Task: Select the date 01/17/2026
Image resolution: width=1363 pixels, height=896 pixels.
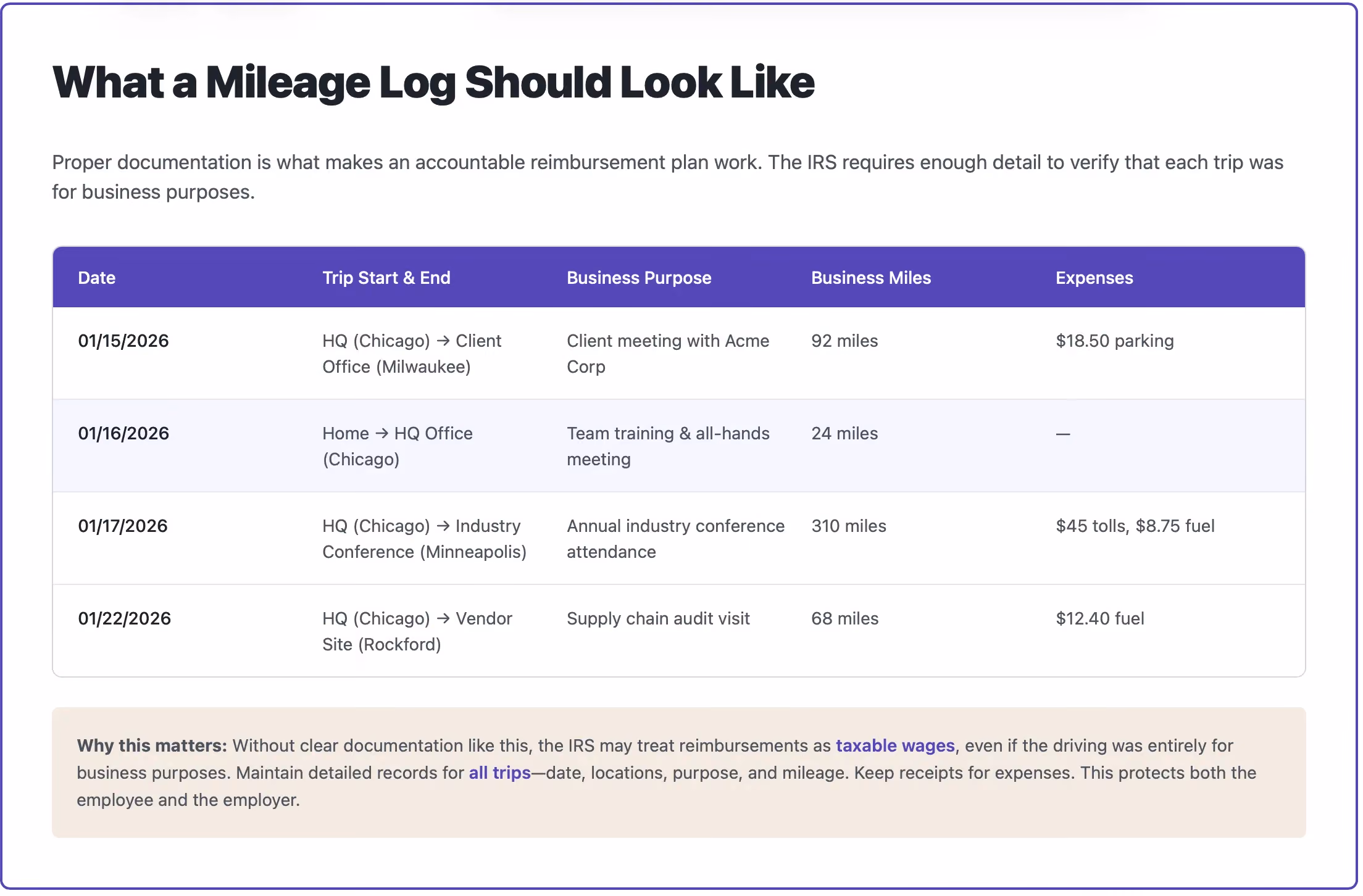Action: (x=123, y=526)
